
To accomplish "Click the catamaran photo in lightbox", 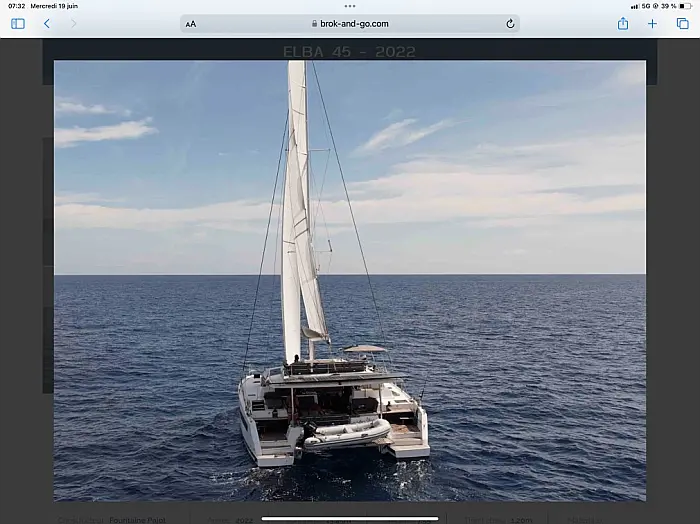I will [x=350, y=281].
